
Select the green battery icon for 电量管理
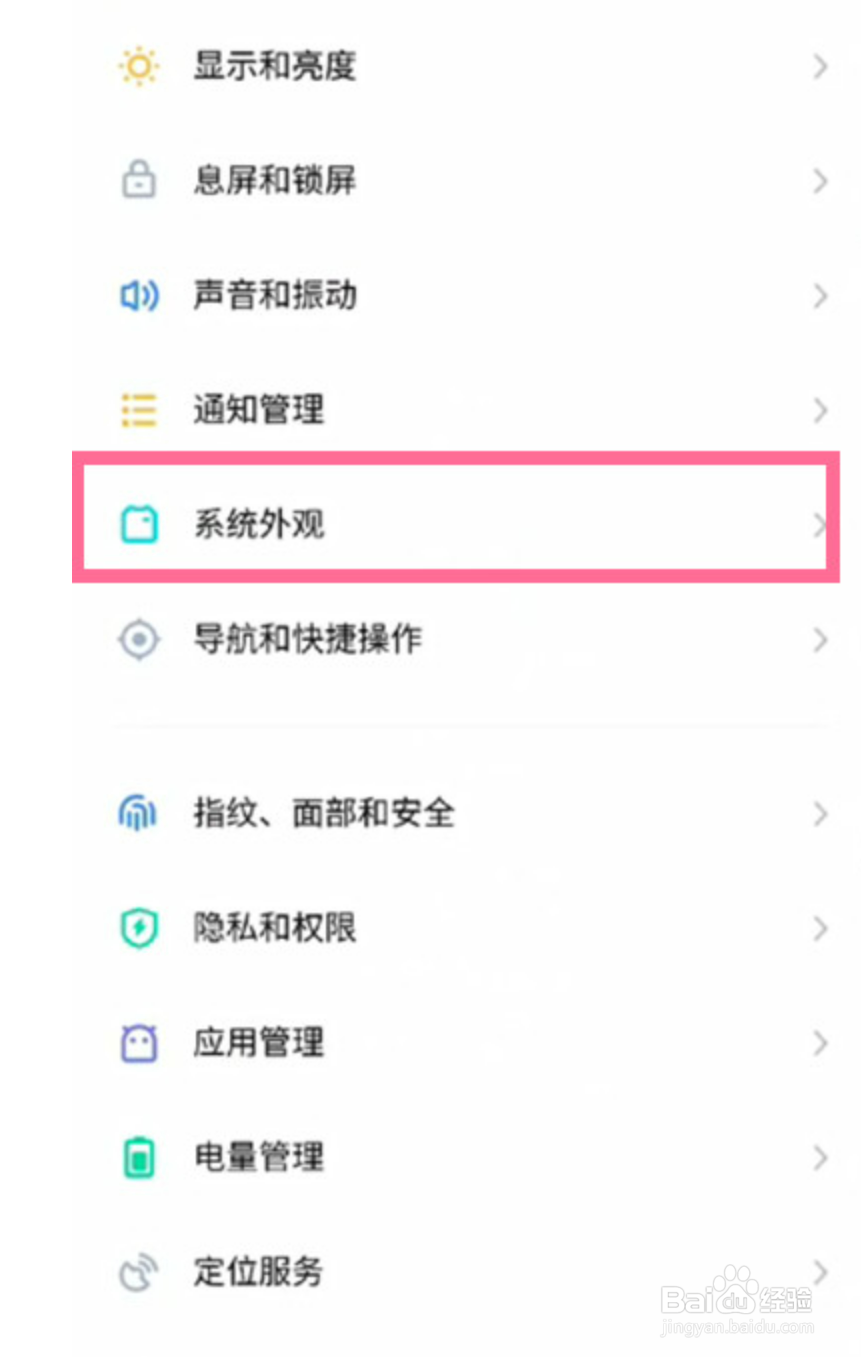(138, 1157)
